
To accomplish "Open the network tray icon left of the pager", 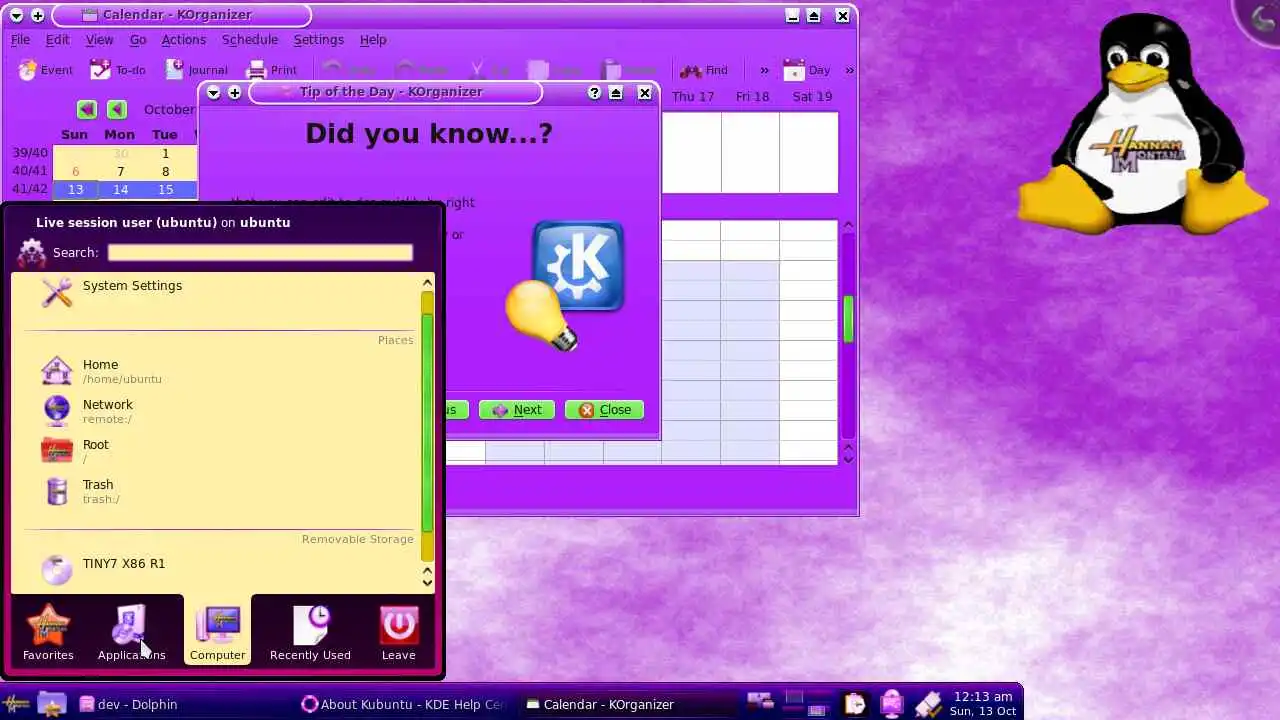I will point(760,704).
